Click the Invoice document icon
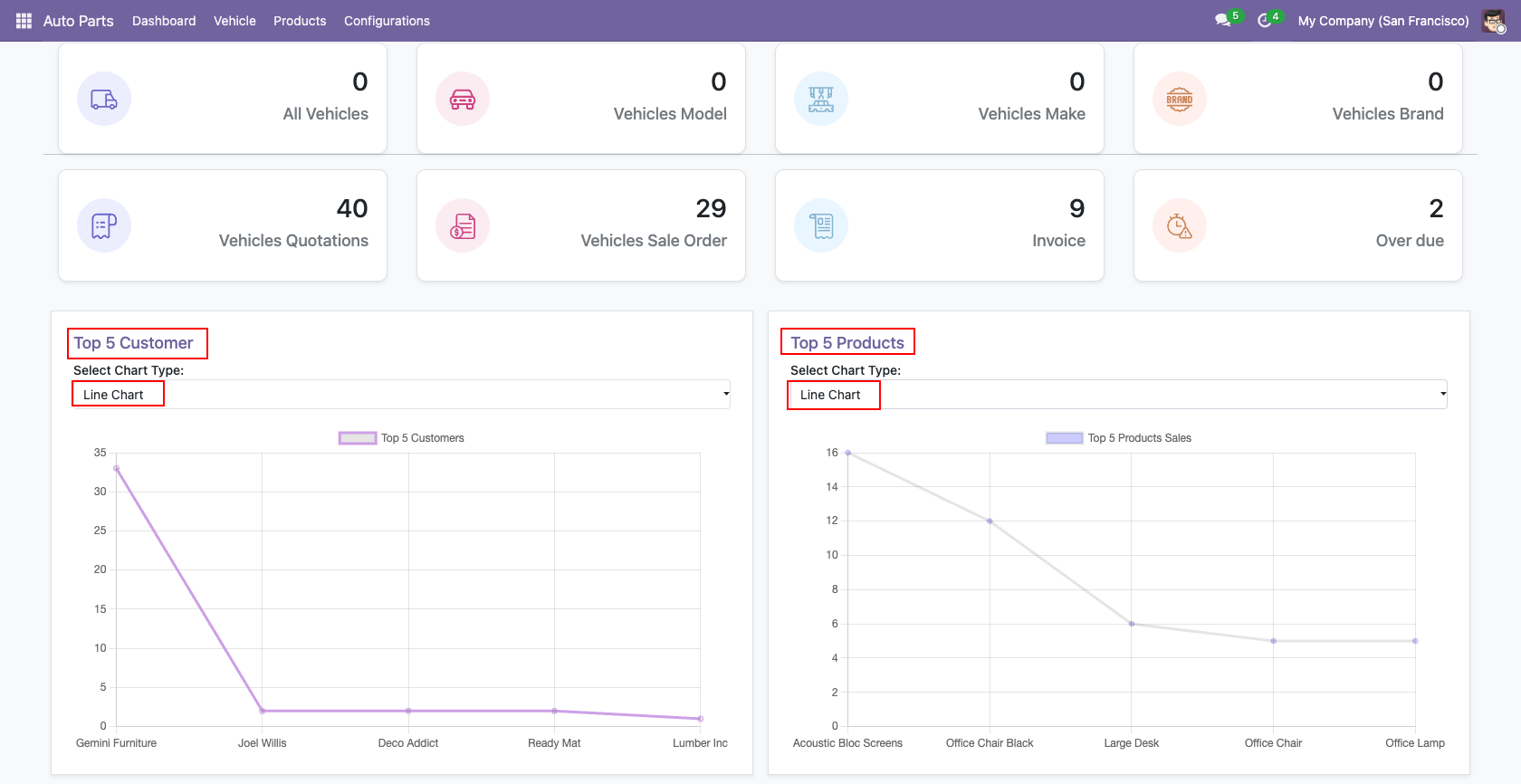The width and height of the screenshot is (1521, 784). pyautogui.click(x=821, y=225)
